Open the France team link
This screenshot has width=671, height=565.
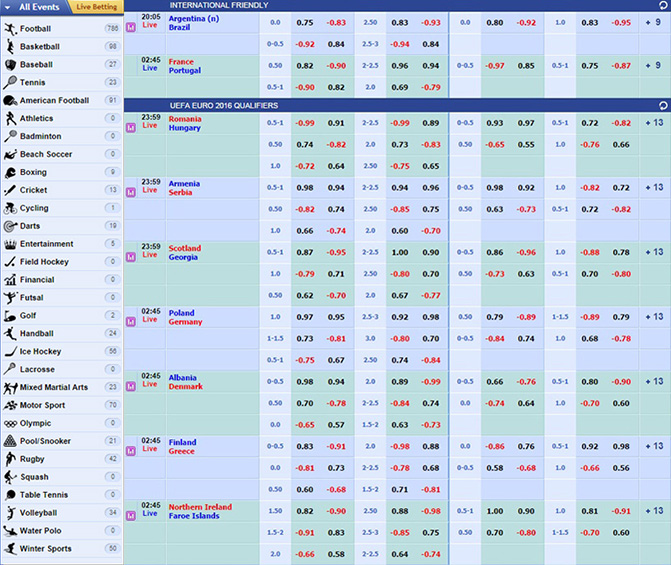point(181,62)
